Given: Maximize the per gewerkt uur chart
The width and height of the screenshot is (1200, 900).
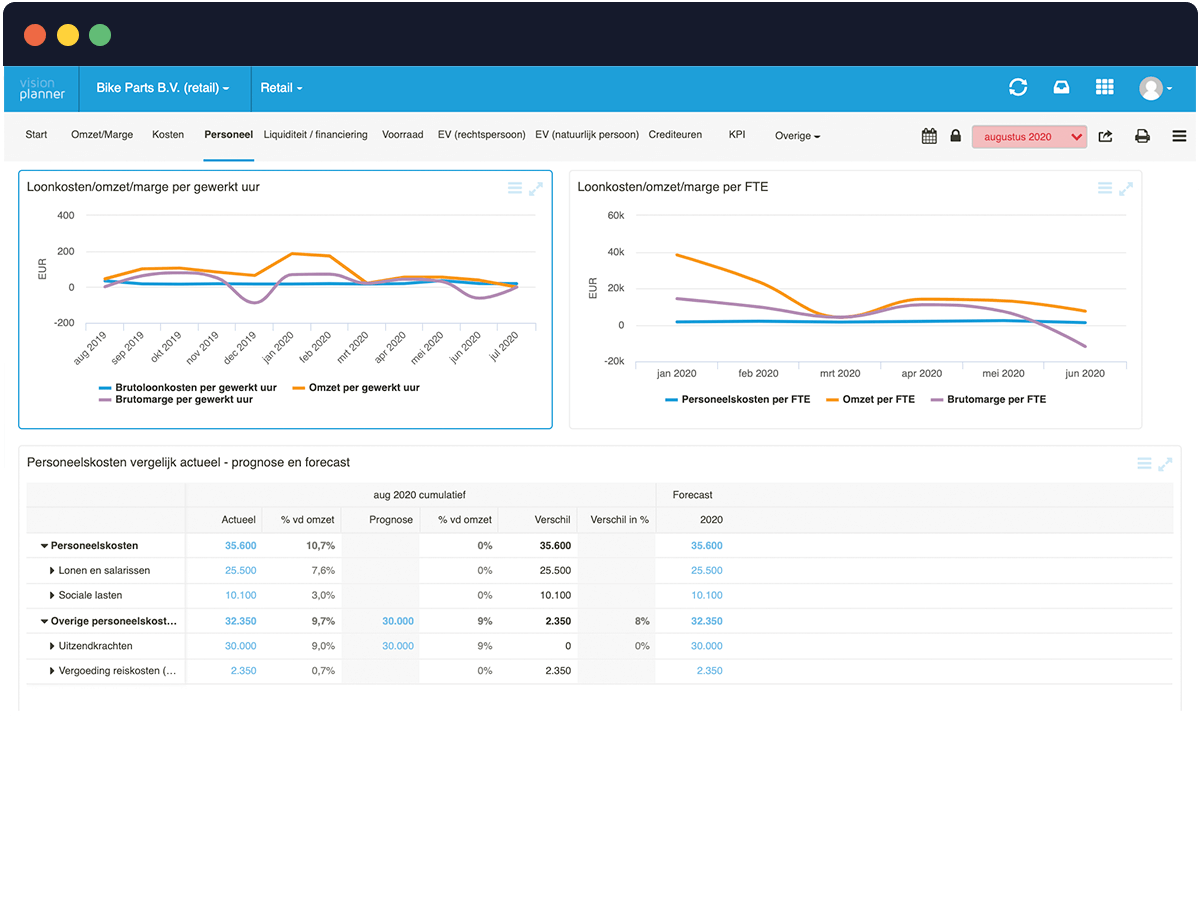Looking at the screenshot, I should (536, 188).
